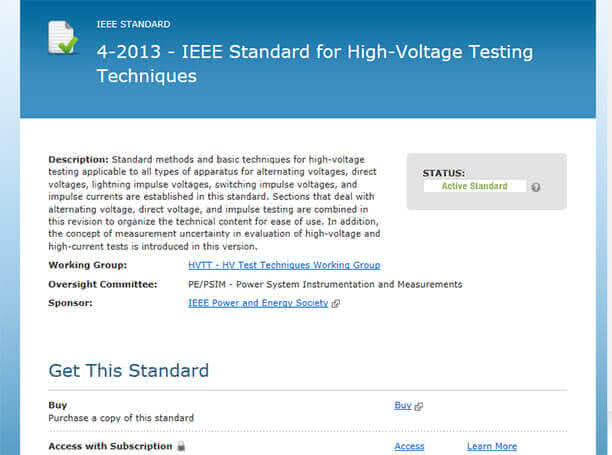
Task: Click the 4-2013 High-Voltage Testing Techniques title
Action: (x=315, y=64)
